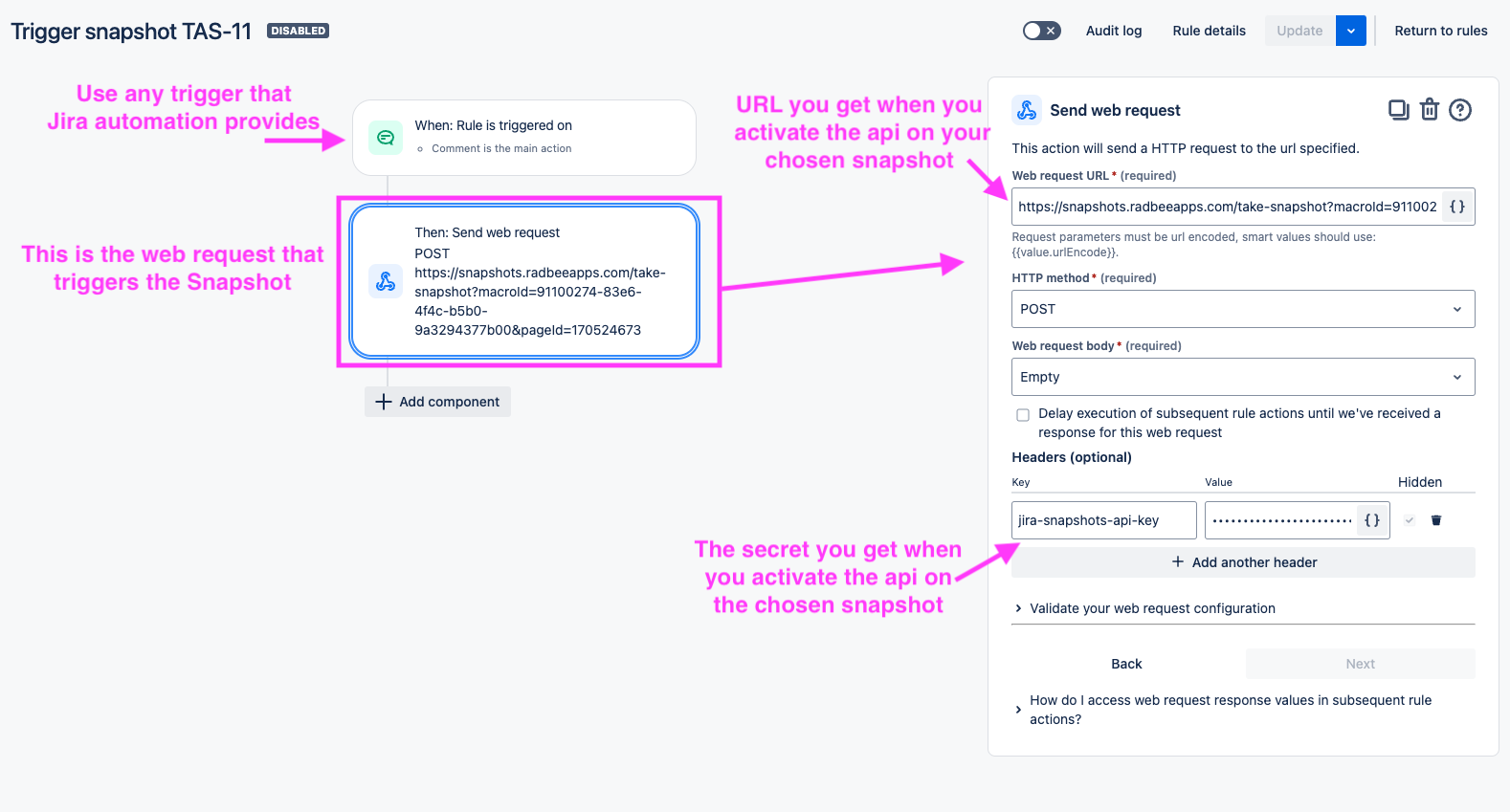This screenshot has width=1510, height=812.
Task: Insert smart value in header value field
Action: (1372, 520)
